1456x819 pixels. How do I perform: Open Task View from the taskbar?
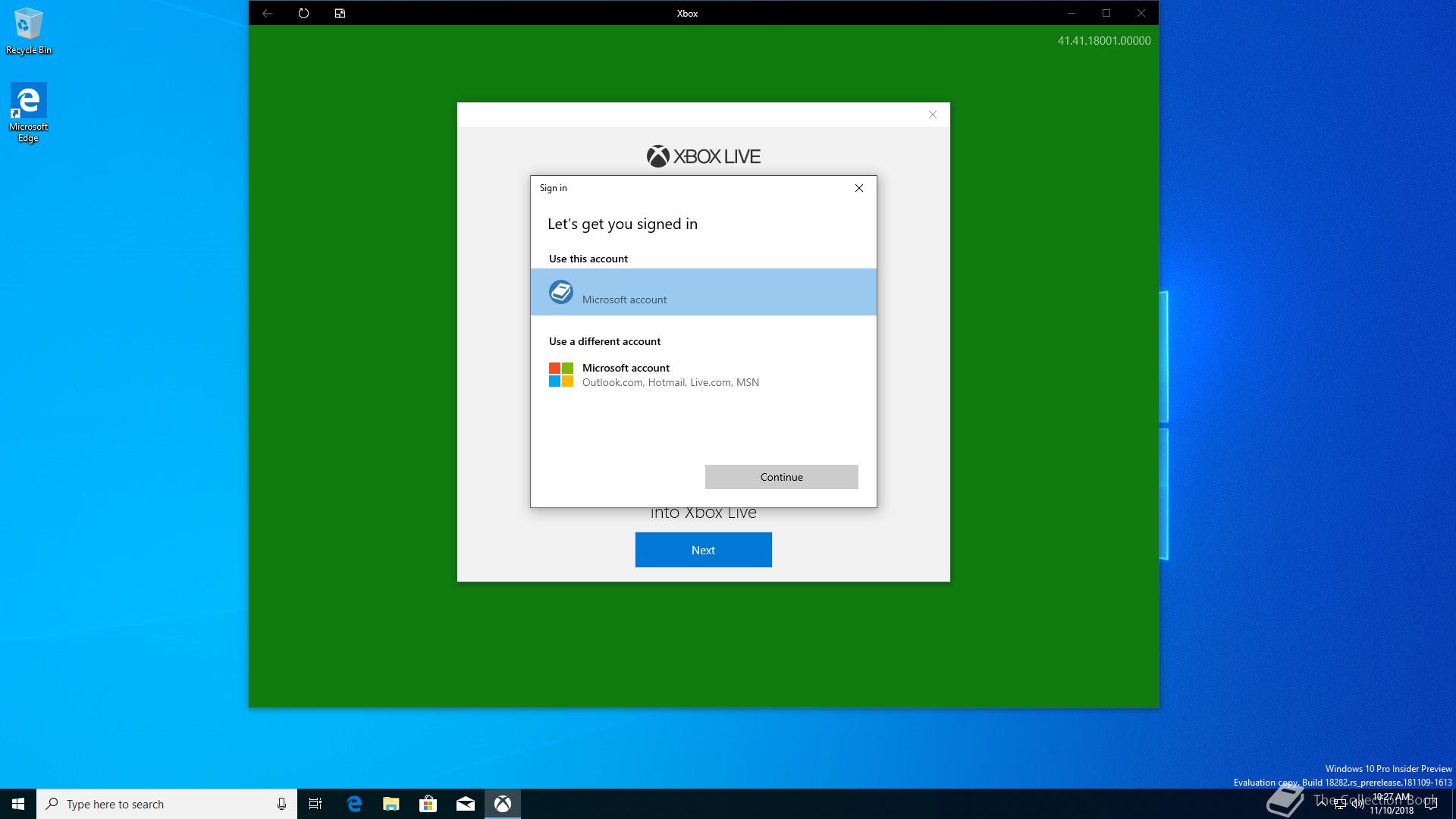click(315, 804)
